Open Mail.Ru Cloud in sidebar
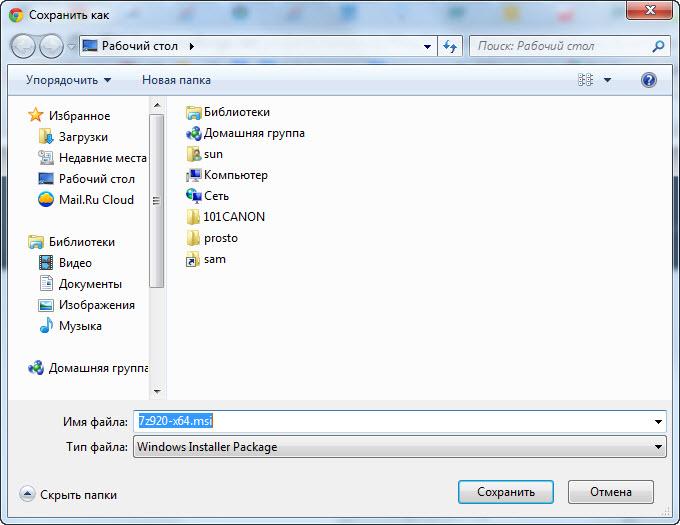The image size is (680, 525). click(x=96, y=200)
